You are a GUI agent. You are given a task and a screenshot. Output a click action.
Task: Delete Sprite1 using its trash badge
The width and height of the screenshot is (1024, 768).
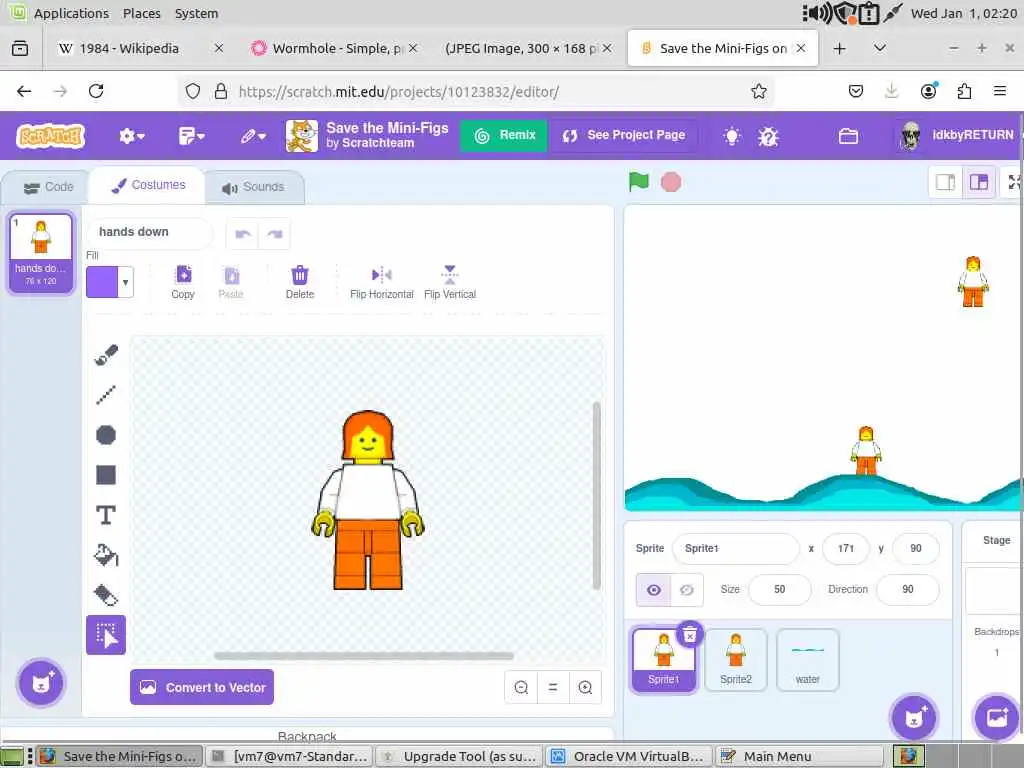point(690,634)
